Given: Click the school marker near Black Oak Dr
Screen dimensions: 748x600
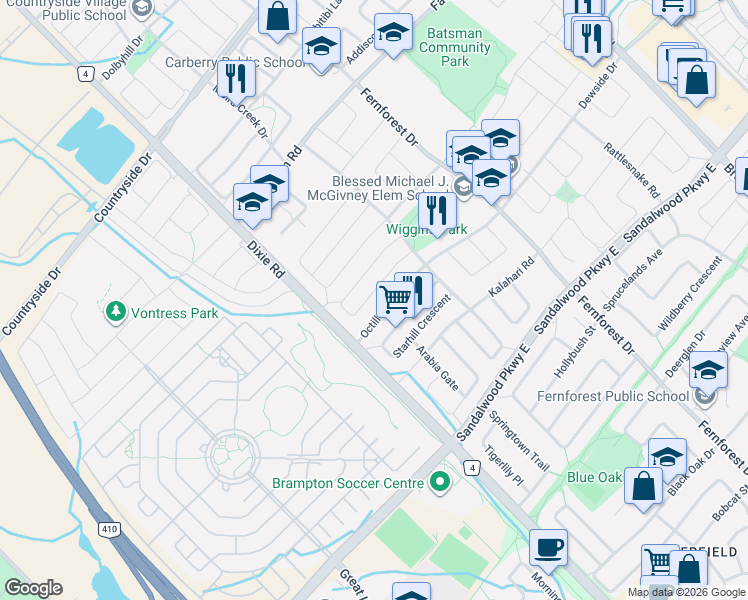Looking at the screenshot, I should pyautogui.click(x=667, y=457).
